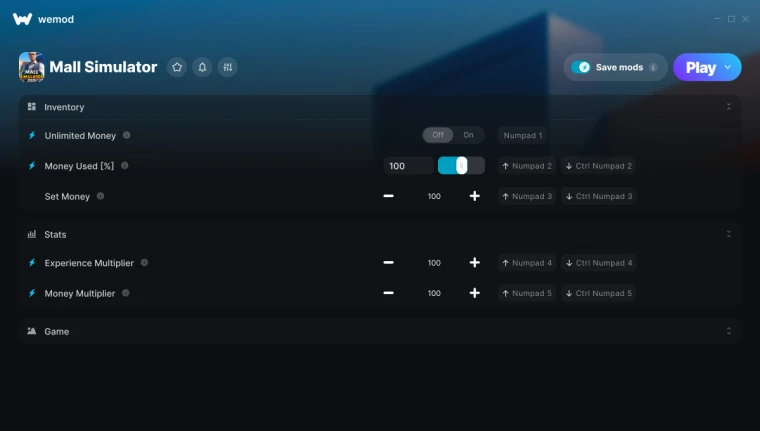760x431 pixels.
Task: Show info icon beside Unlimited Money
Action: coord(127,135)
